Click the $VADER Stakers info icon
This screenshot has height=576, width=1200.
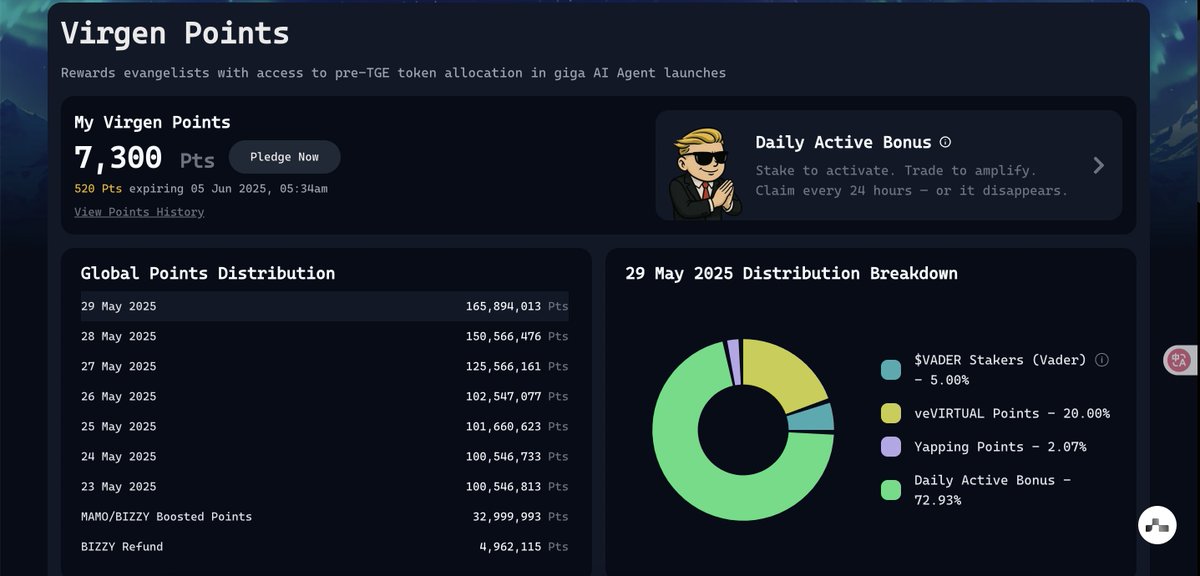tap(1102, 360)
